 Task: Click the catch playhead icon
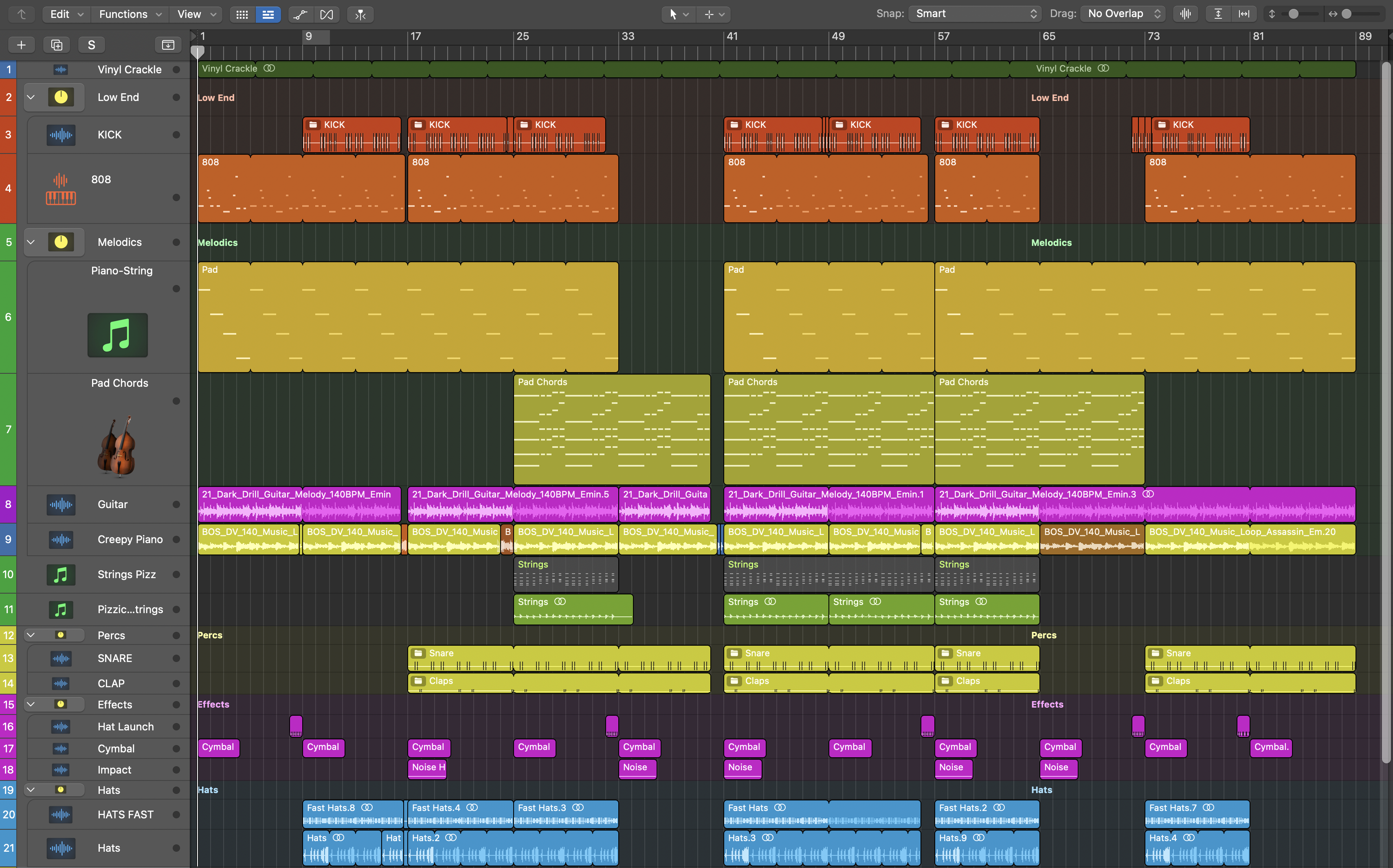point(360,14)
